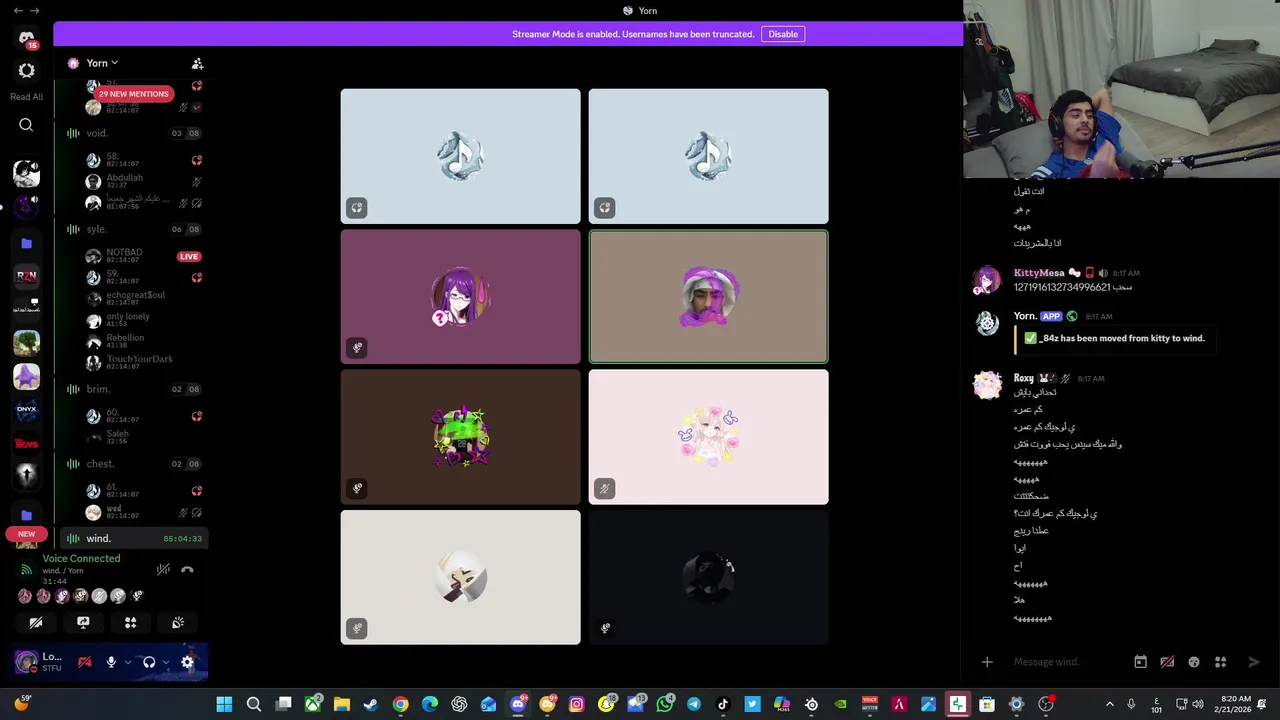This screenshot has width=1280, height=720.
Task: Open the Roxy username in chat
Action: pos(1024,379)
